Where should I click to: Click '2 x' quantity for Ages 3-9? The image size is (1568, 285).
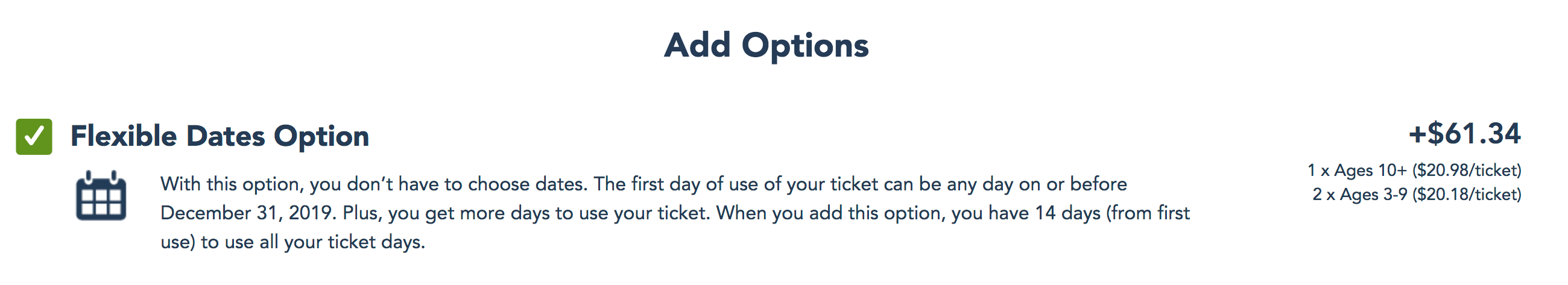[1322, 195]
